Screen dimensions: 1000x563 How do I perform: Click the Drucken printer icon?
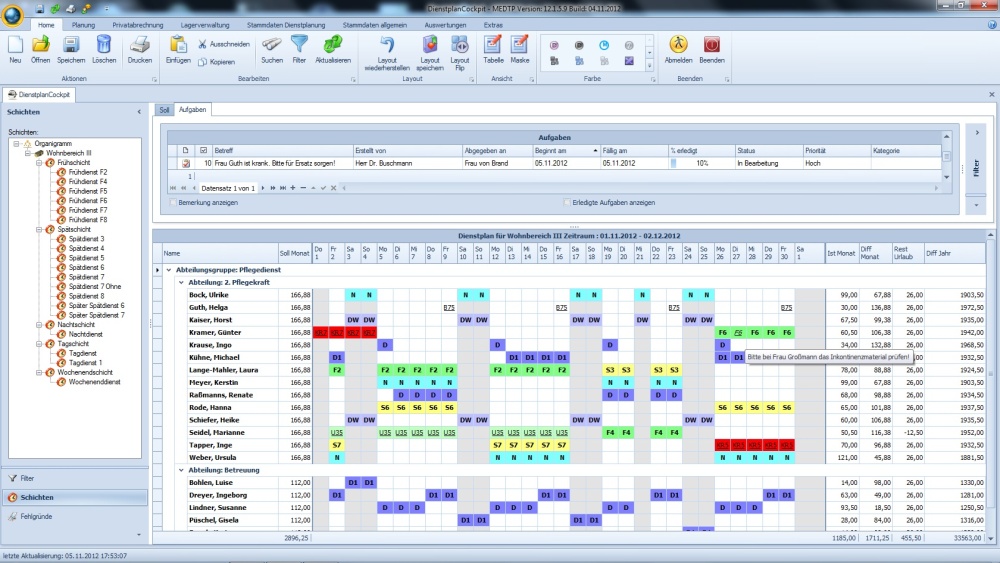point(140,45)
